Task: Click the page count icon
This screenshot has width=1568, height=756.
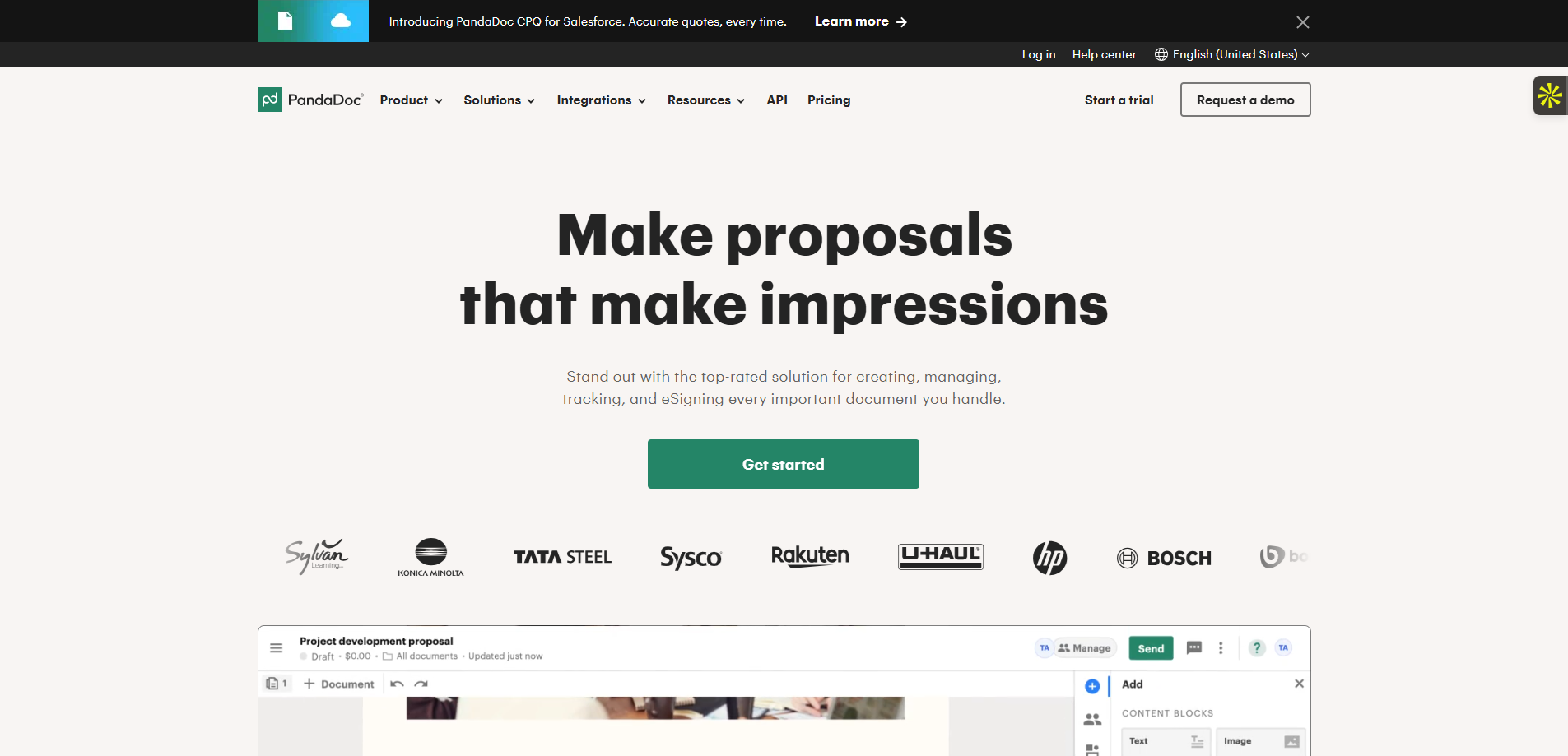Action: click(277, 684)
